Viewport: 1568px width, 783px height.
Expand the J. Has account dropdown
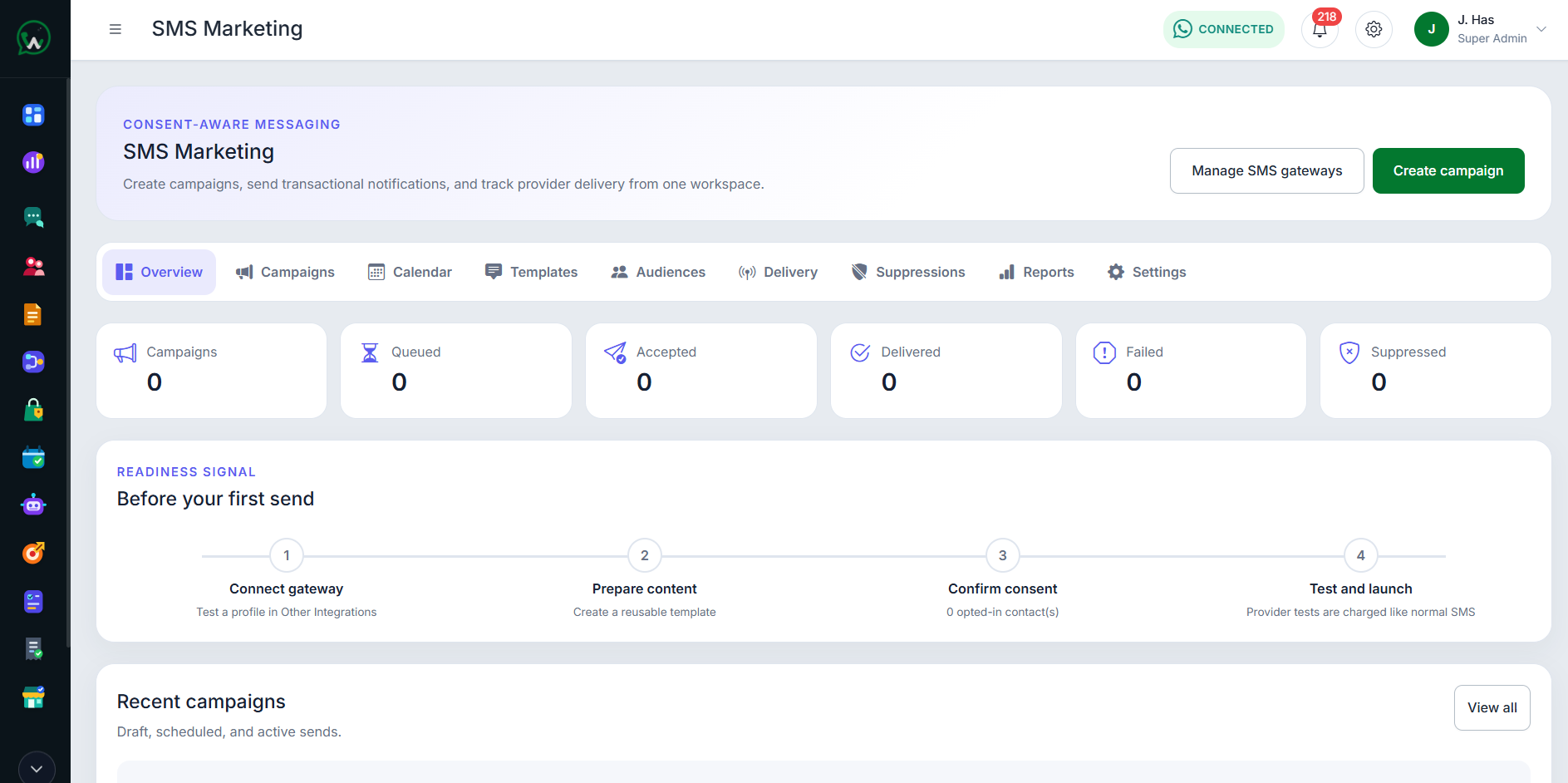click(1541, 29)
